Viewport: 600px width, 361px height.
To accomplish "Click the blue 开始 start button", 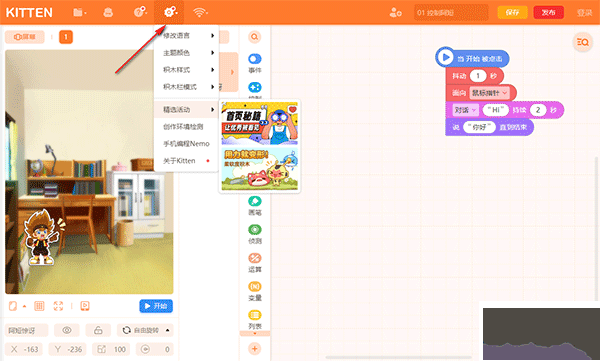I will coord(156,306).
